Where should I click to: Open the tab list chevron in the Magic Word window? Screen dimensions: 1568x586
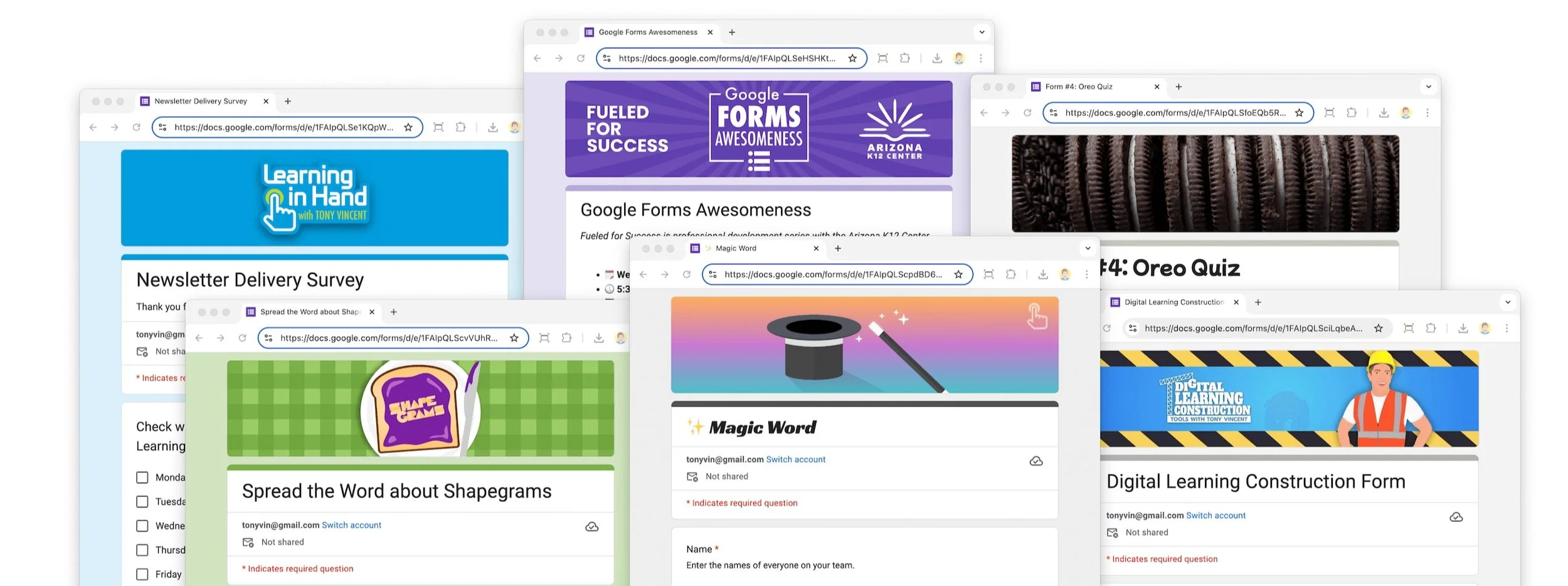[x=1088, y=248]
